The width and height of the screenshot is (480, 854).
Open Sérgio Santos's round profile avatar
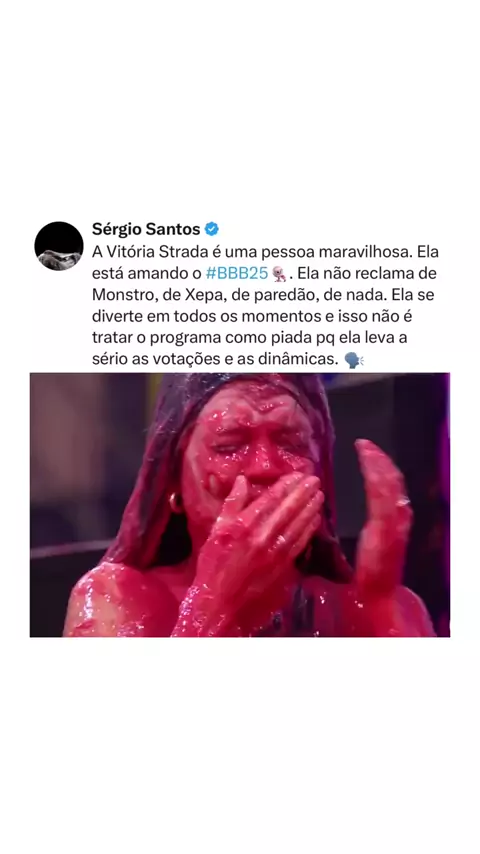tap(59, 246)
